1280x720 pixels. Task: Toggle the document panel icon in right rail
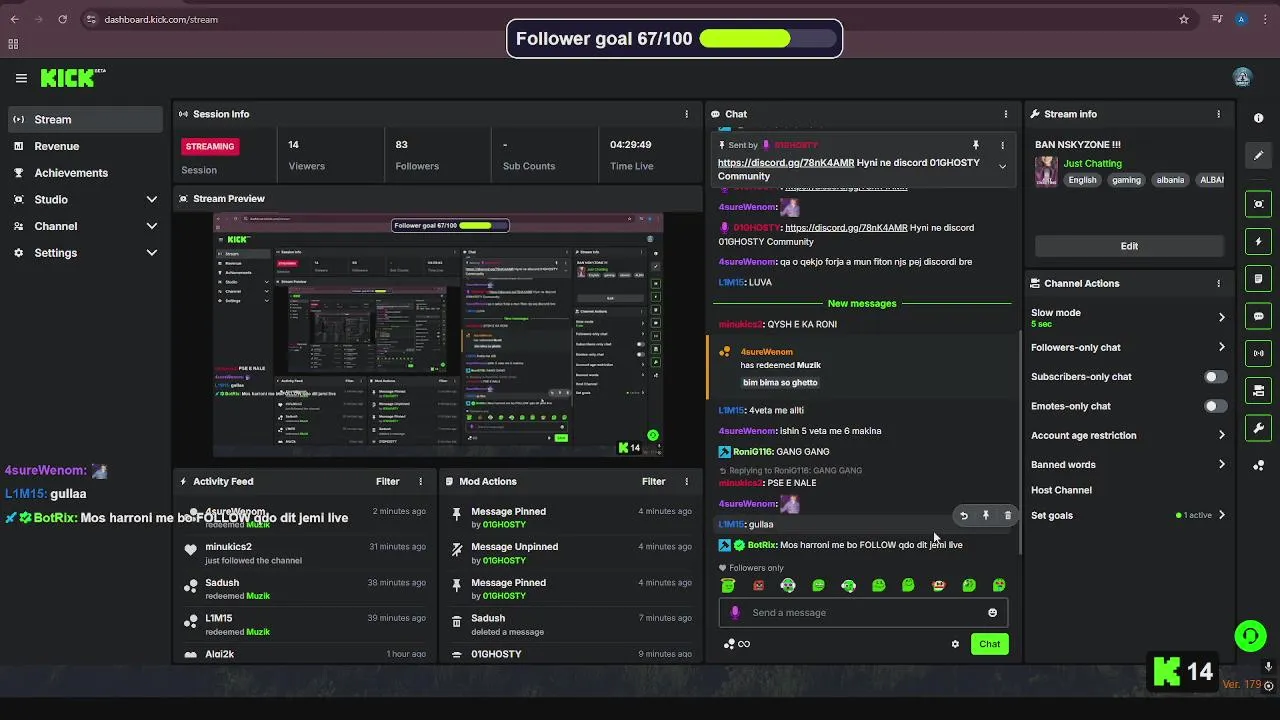pyautogui.click(x=1258, y=279)
